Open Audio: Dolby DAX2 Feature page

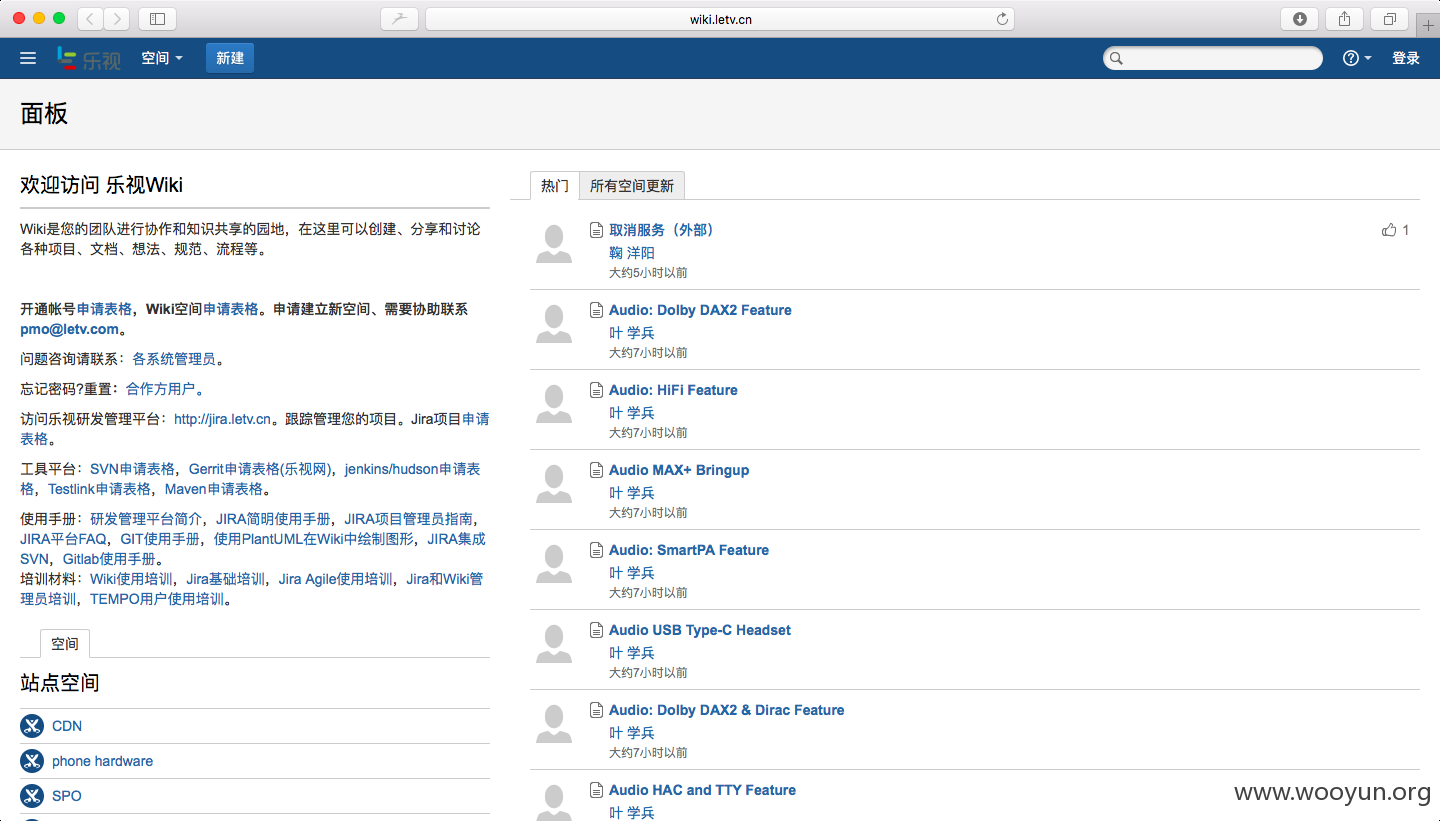(700, 310)
